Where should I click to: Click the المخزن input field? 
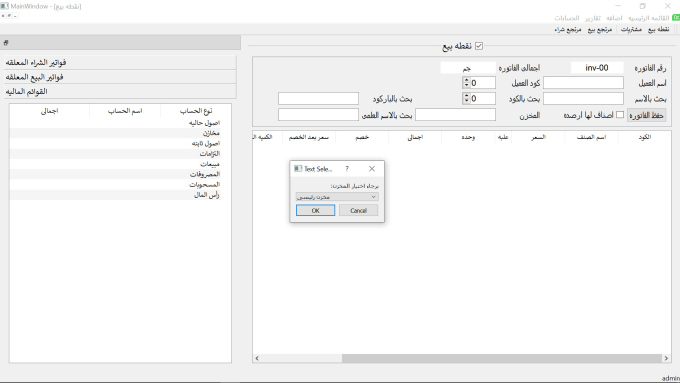(x=455, y=115)
